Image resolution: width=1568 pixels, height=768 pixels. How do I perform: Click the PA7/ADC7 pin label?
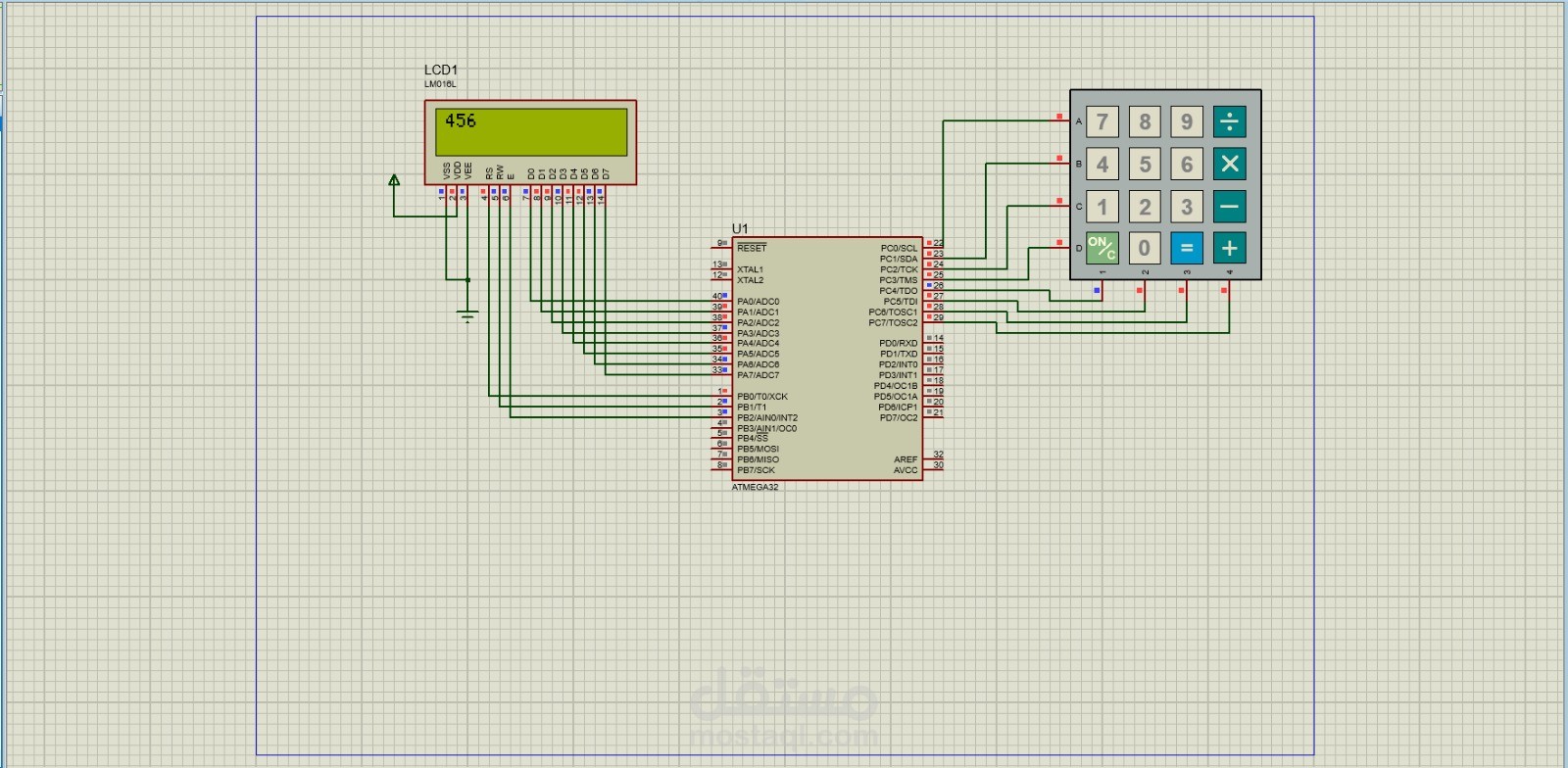(759, 375)
